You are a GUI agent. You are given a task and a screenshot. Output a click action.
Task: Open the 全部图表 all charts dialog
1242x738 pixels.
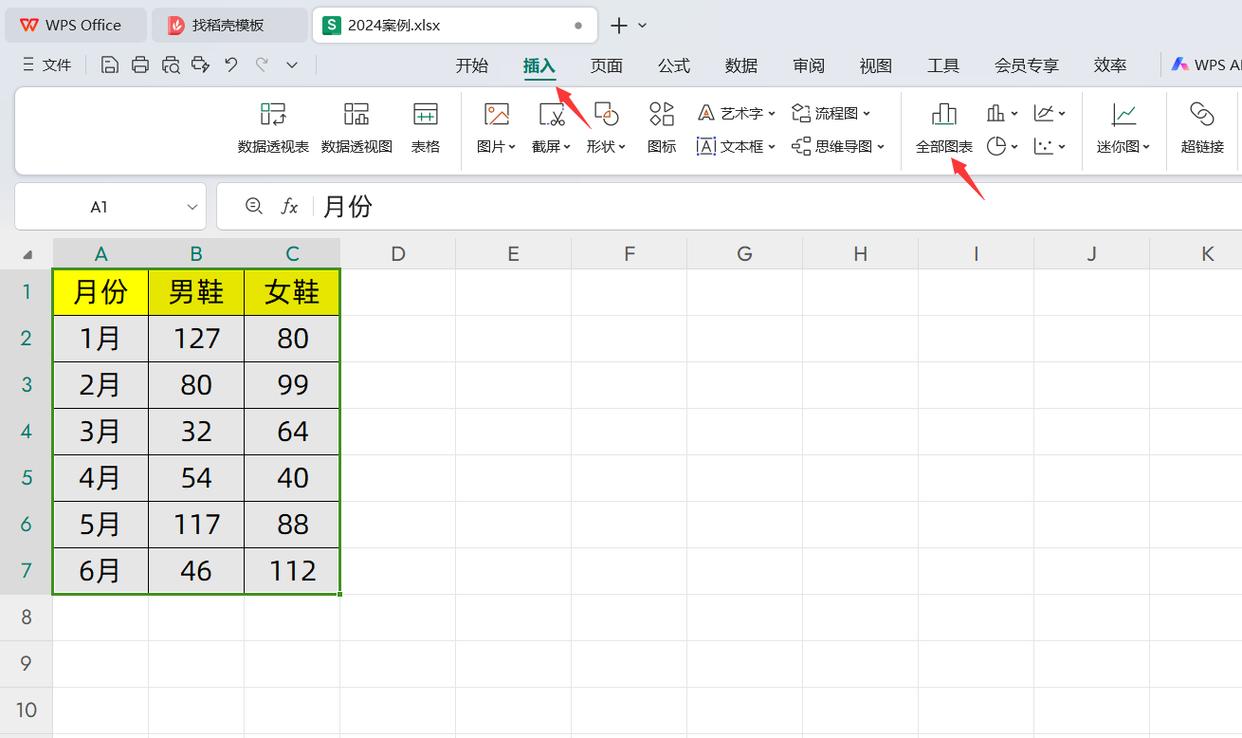(944, 128)
